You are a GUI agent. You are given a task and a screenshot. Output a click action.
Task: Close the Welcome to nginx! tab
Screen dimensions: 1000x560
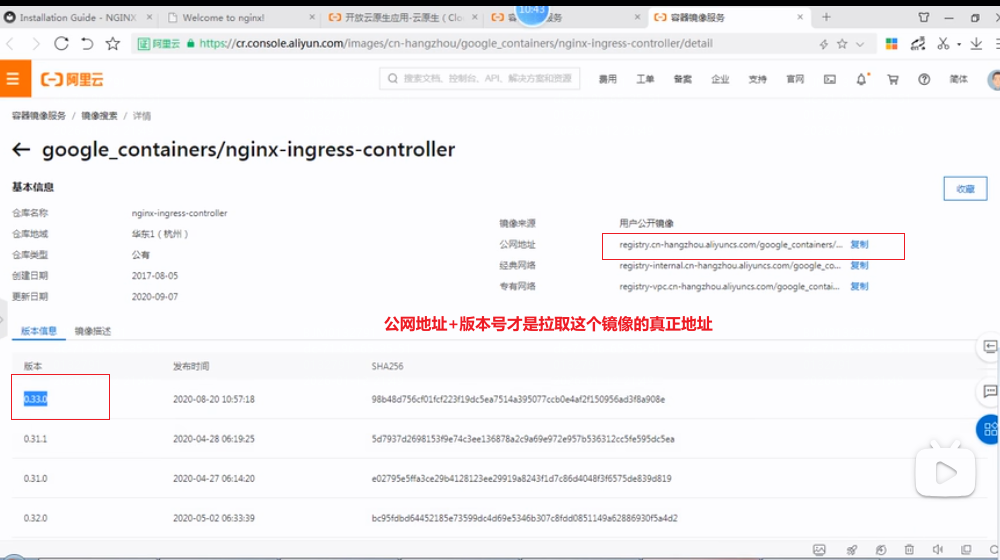coord(312,17)
